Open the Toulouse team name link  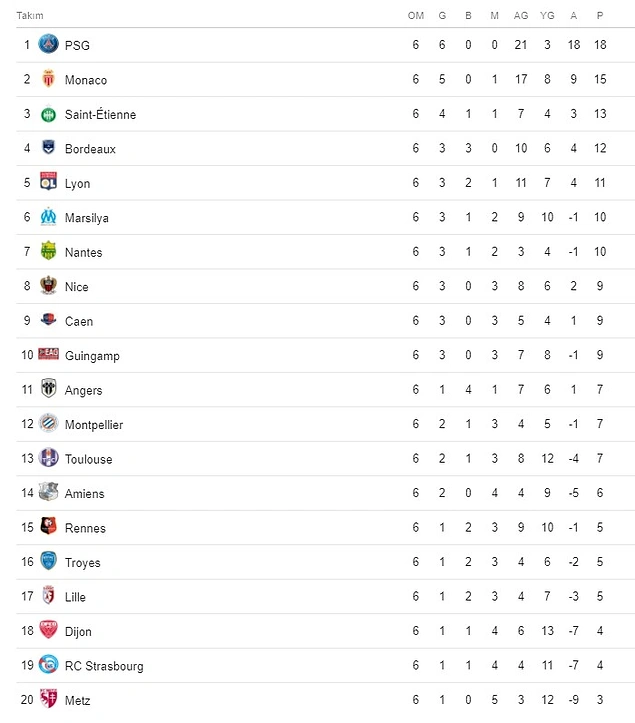coord(88,459)
